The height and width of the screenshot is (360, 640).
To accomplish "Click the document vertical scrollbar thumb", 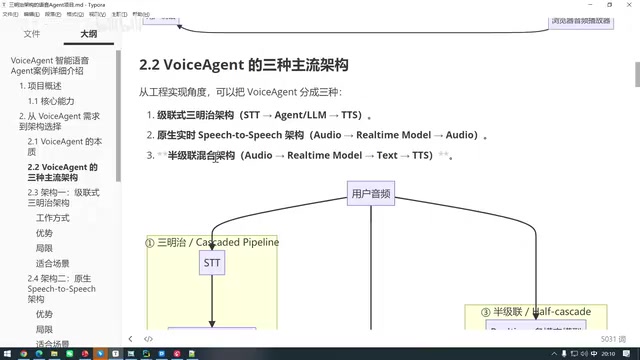I will pyautogui.click(x=637, y=74).
